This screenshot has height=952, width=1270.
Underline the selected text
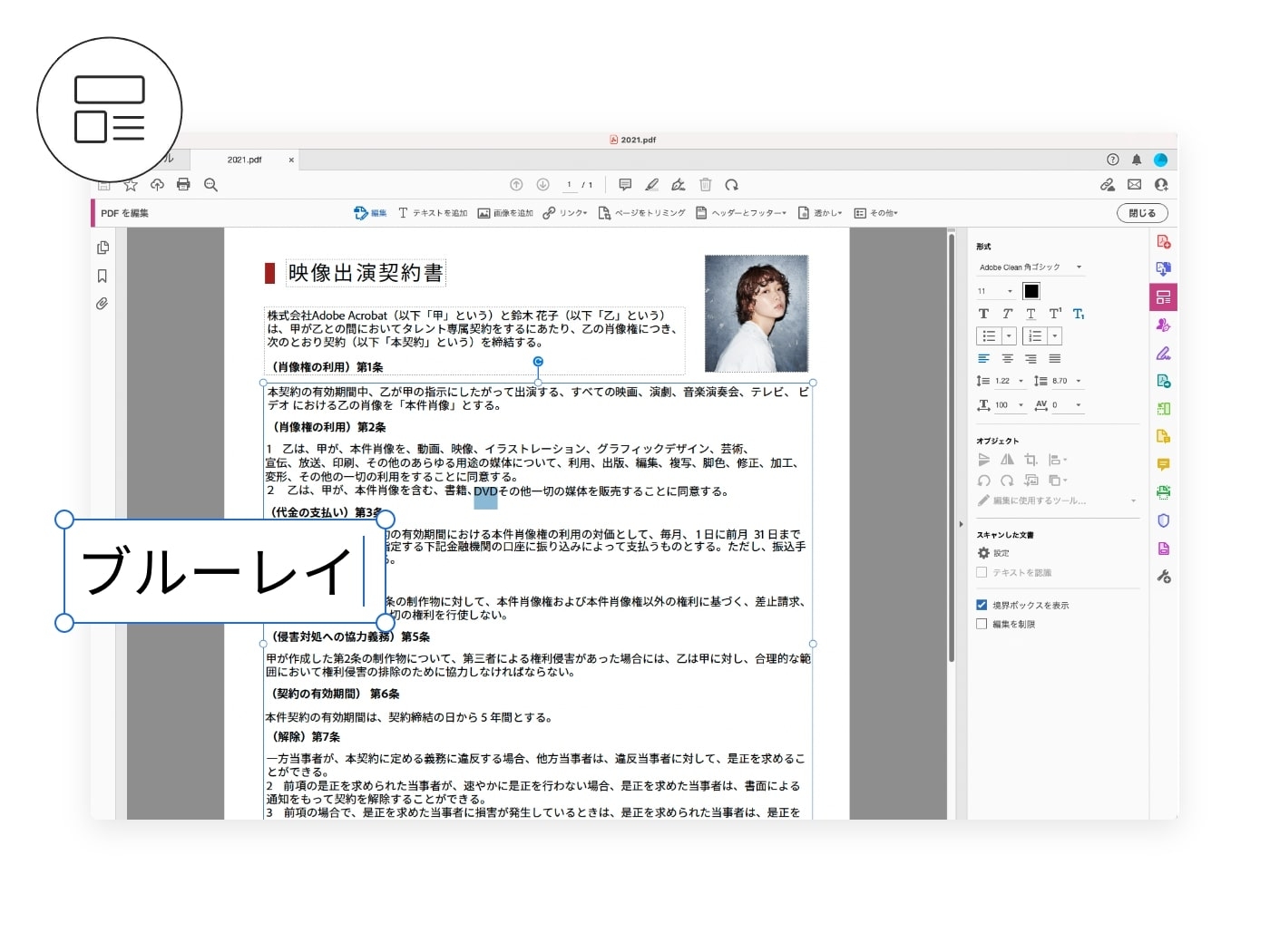(1031, 314)
